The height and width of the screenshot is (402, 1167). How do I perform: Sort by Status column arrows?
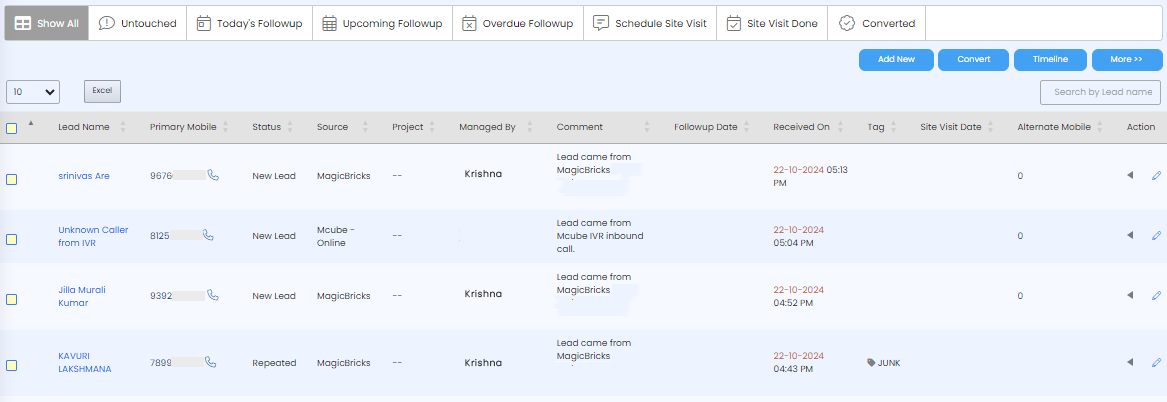[290, 127]
